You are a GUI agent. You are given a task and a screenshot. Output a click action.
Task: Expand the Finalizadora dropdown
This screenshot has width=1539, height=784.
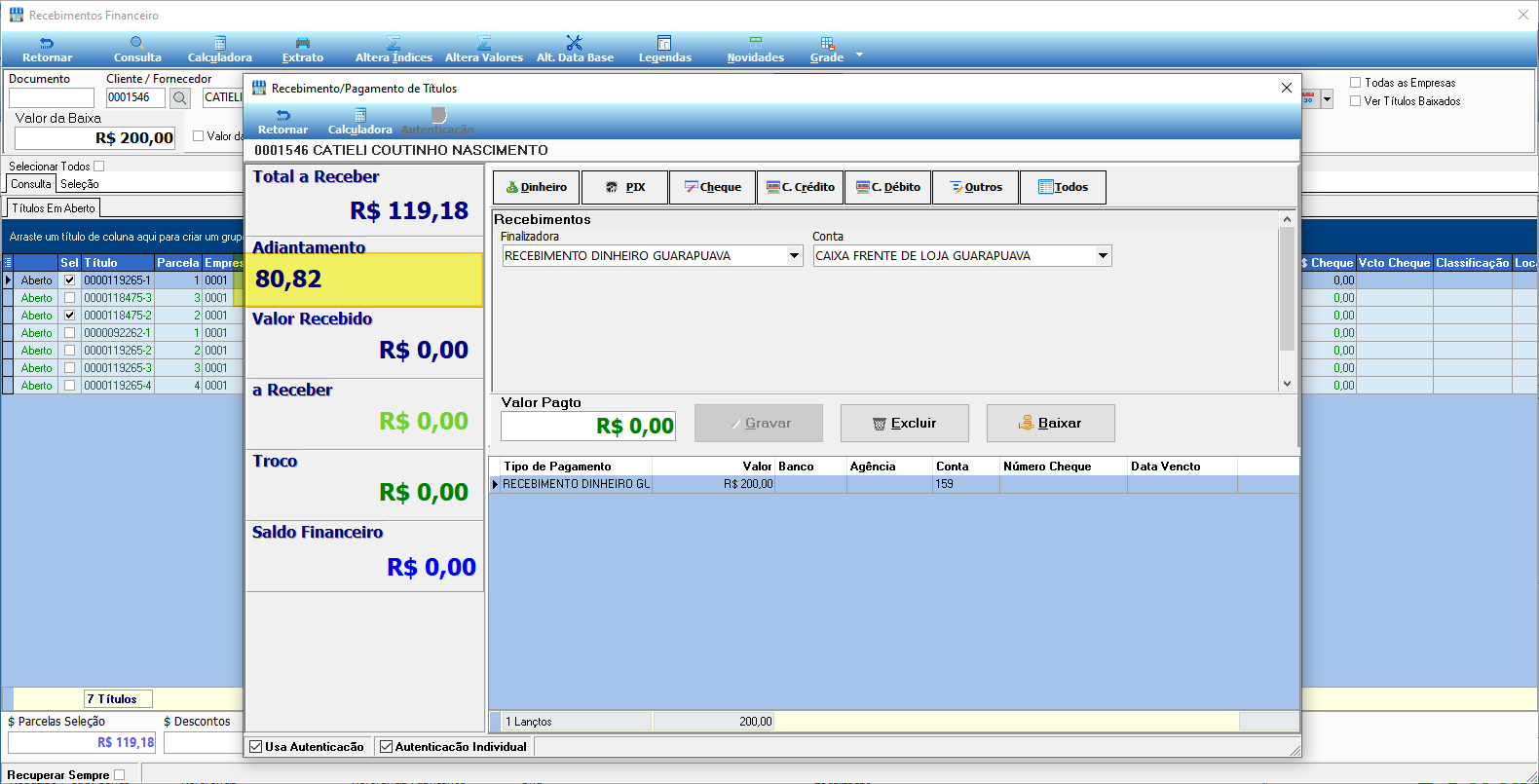point(795,256)
